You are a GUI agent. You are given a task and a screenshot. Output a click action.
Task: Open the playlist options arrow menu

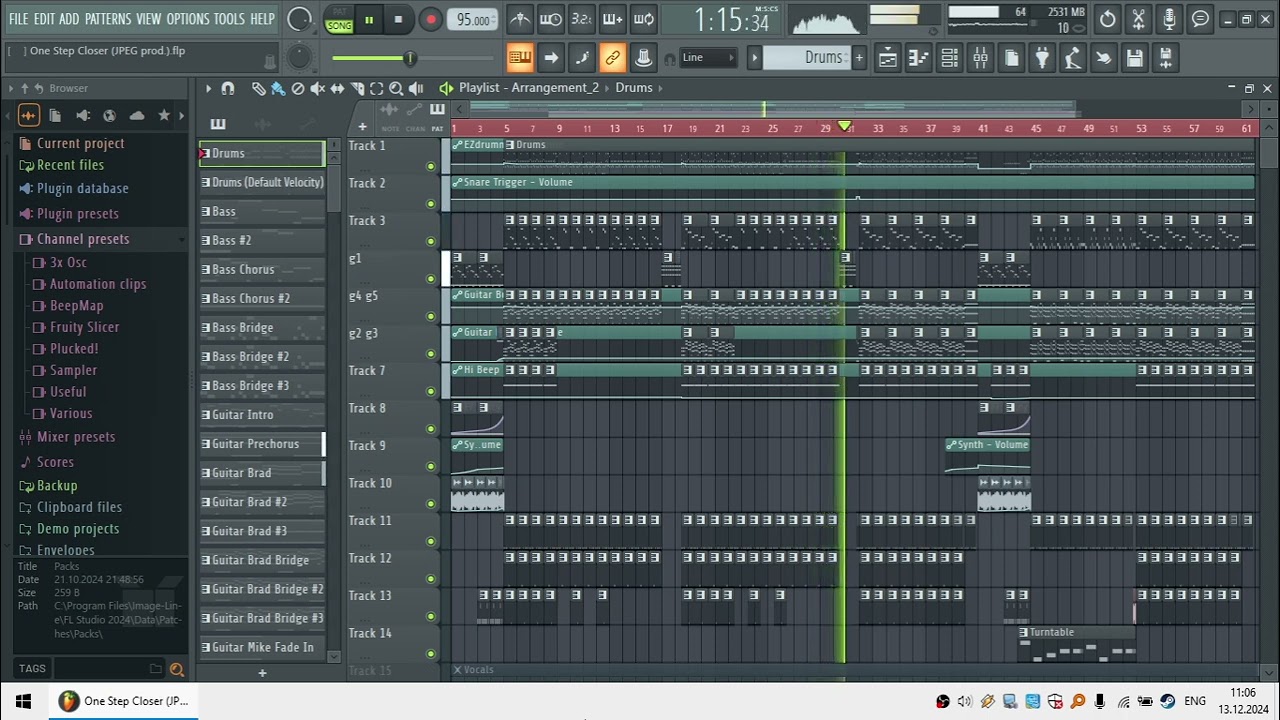point(208,88)
